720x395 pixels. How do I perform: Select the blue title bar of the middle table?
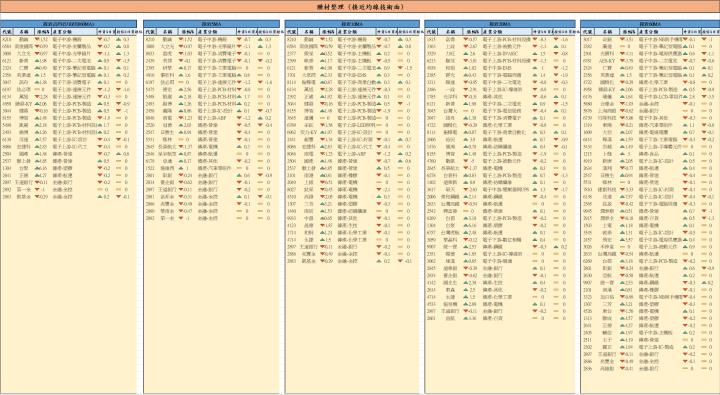pyautogui.click(x=352, y=23)
